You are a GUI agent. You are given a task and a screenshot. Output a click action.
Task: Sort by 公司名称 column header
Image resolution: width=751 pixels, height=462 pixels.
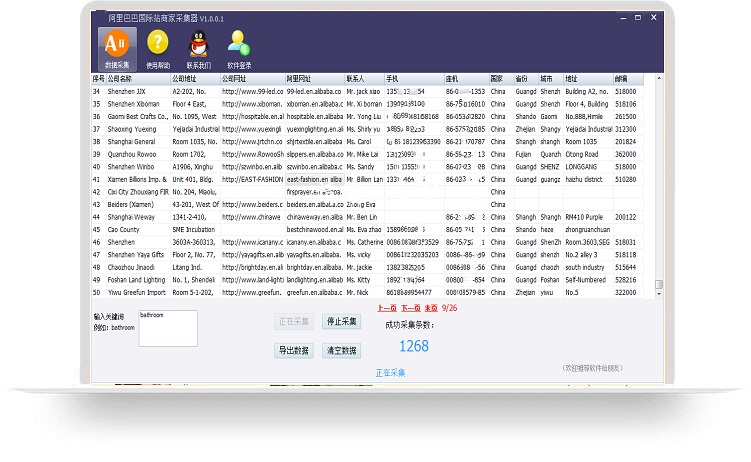coord(138,79)
